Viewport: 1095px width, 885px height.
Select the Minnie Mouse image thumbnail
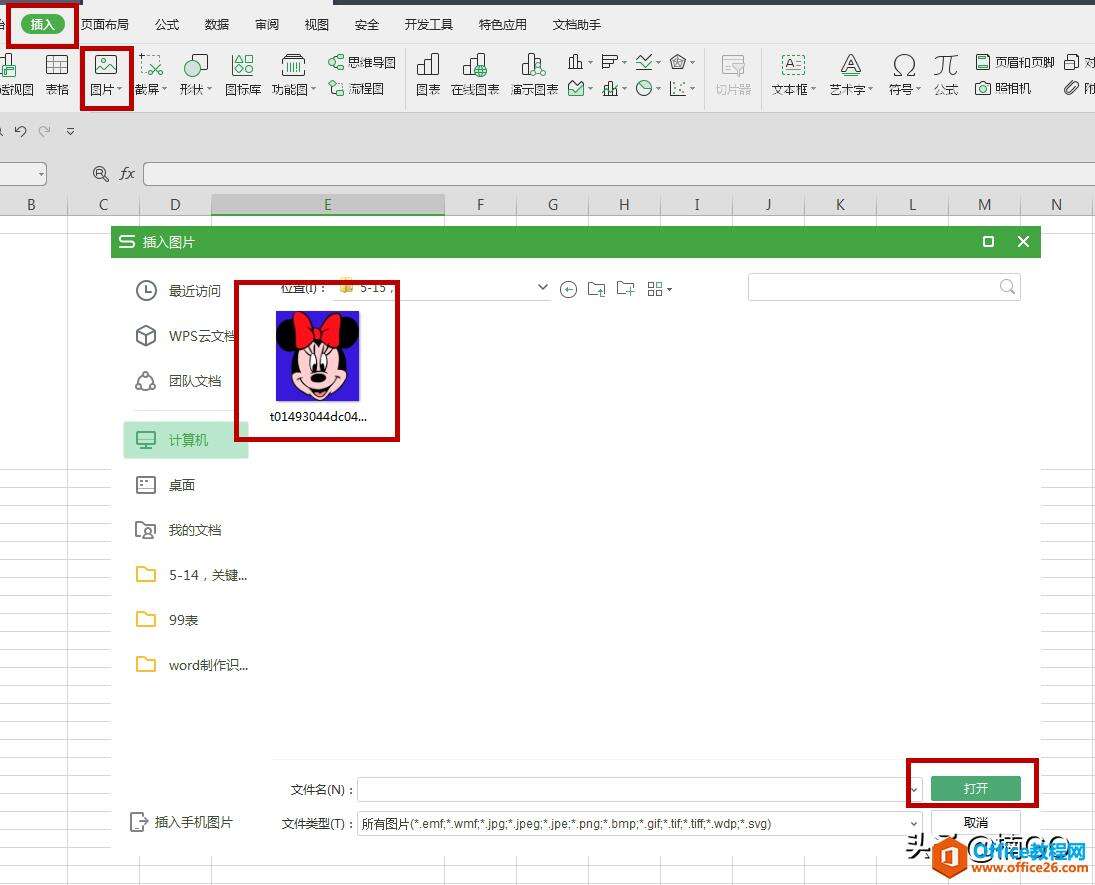[x=317, y=356]
